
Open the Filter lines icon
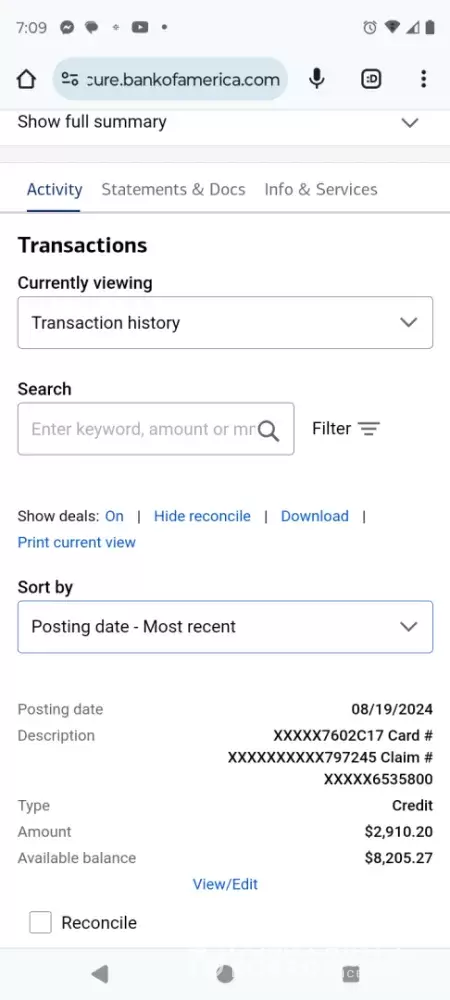pyautogui.click(x=368, y=429)
